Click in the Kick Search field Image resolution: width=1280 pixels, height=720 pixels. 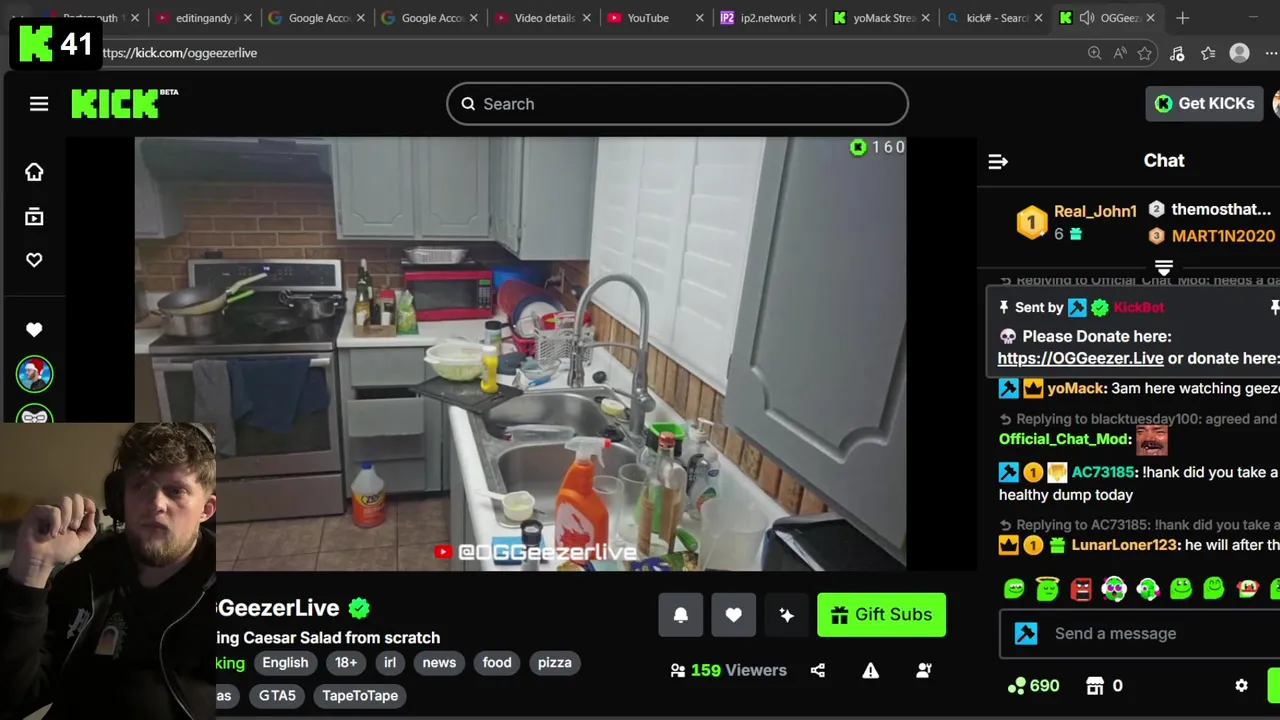677,104
